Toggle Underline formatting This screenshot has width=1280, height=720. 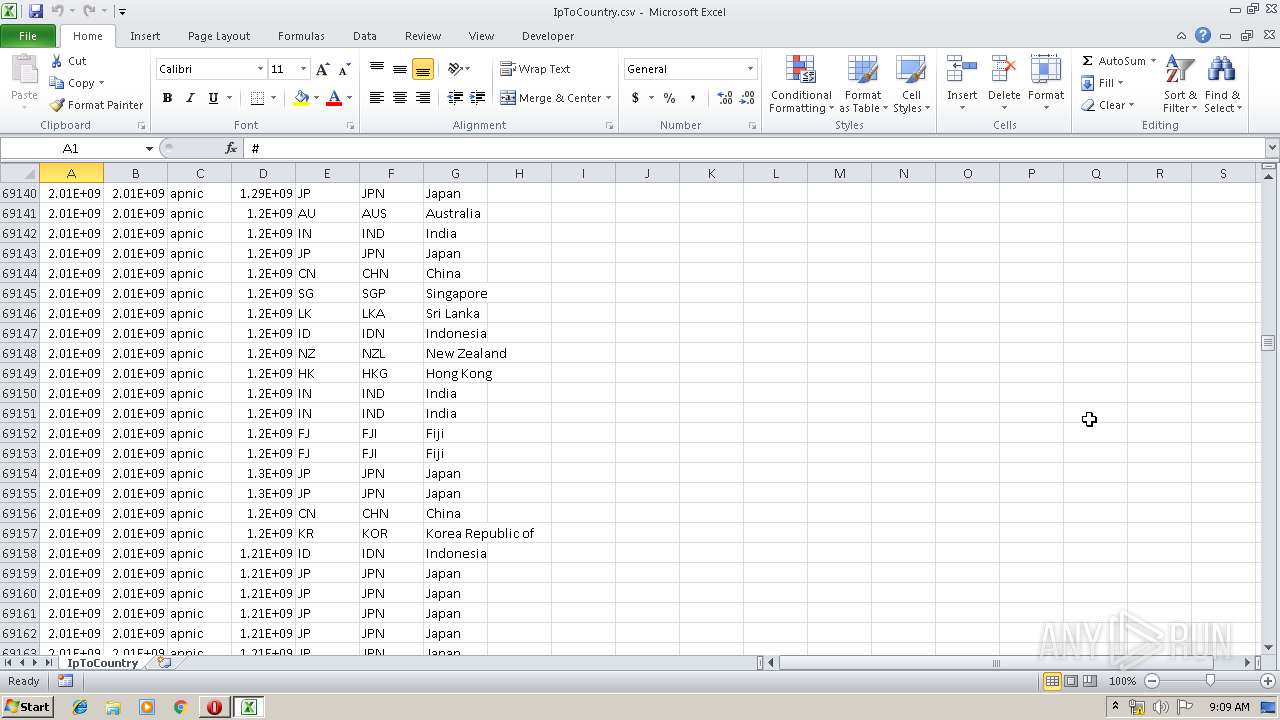coord(213,98)
